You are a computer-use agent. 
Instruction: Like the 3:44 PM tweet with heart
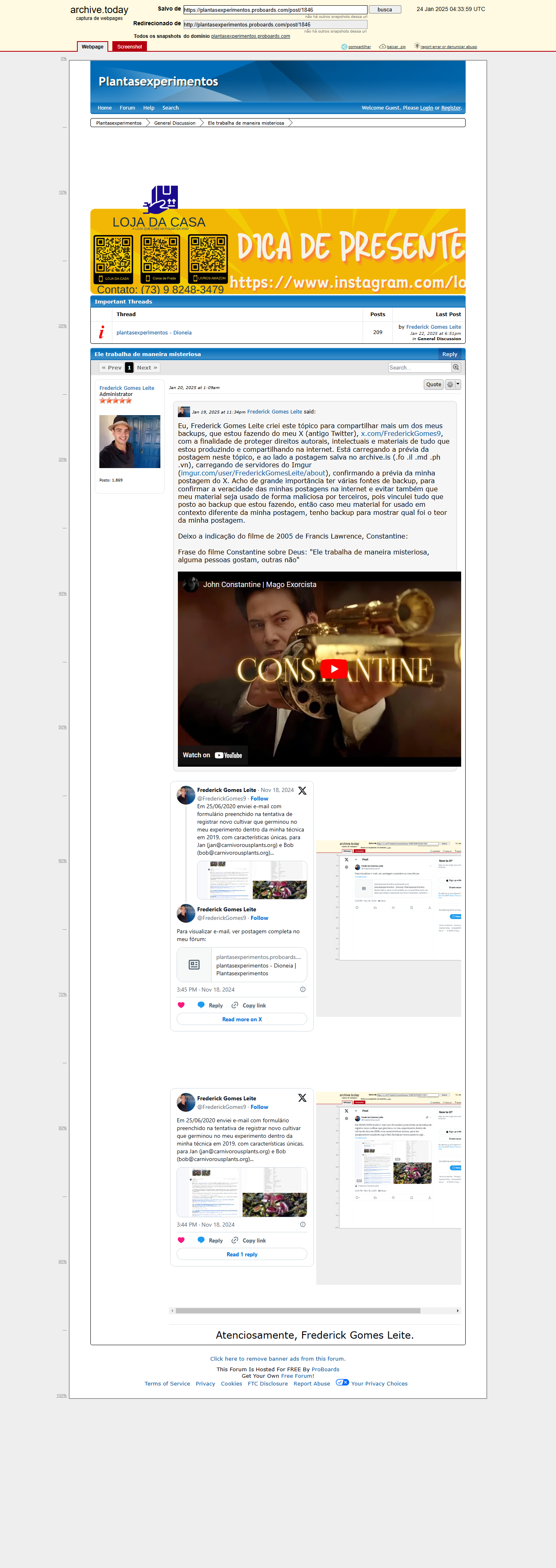click(181, 1240)
